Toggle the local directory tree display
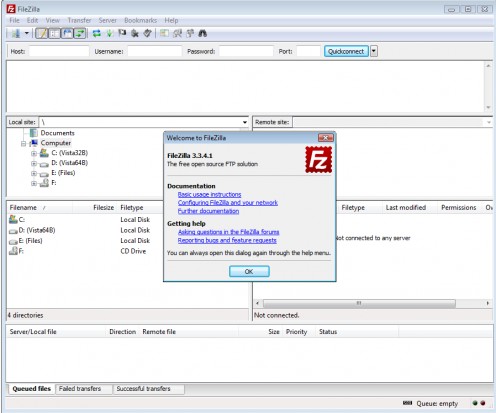This screenshot has height=413, width=496. (54, 33)
